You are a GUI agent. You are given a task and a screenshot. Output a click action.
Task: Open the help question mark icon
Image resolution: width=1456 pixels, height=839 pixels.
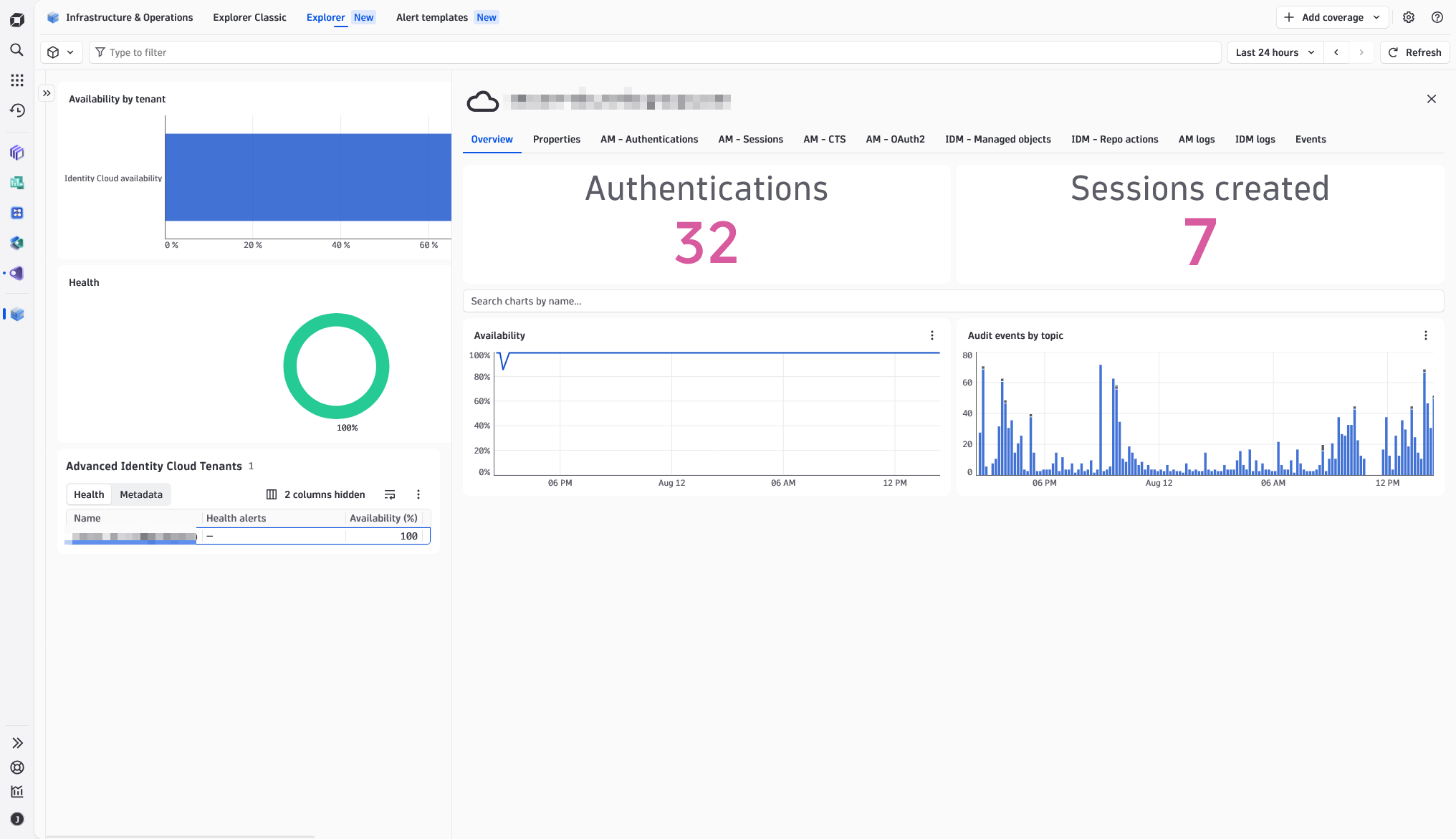click(x=1437, y=17)
